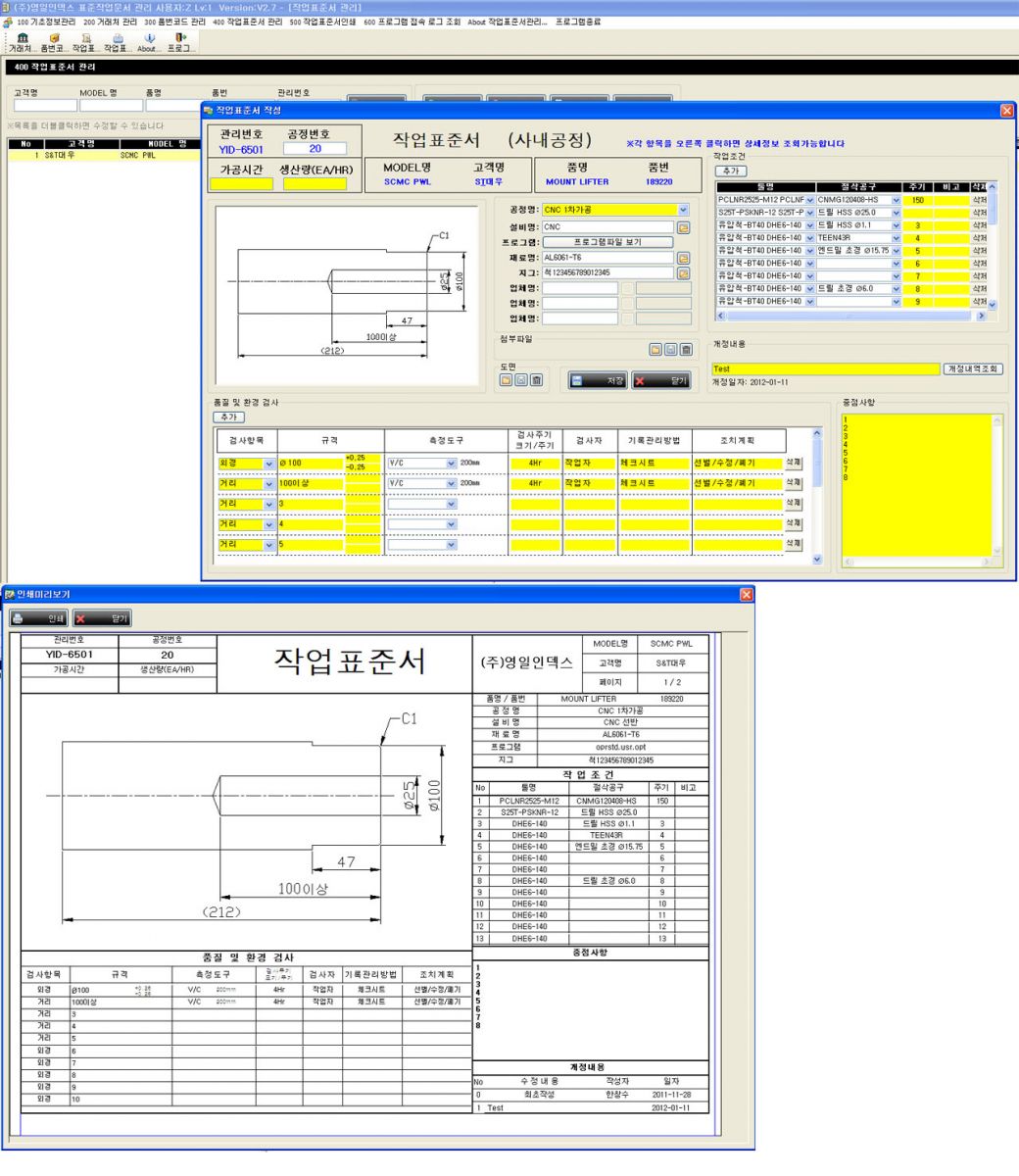The image size is (1019, 1176).
Task: Open the About toolbar icon
Action: 148,42
